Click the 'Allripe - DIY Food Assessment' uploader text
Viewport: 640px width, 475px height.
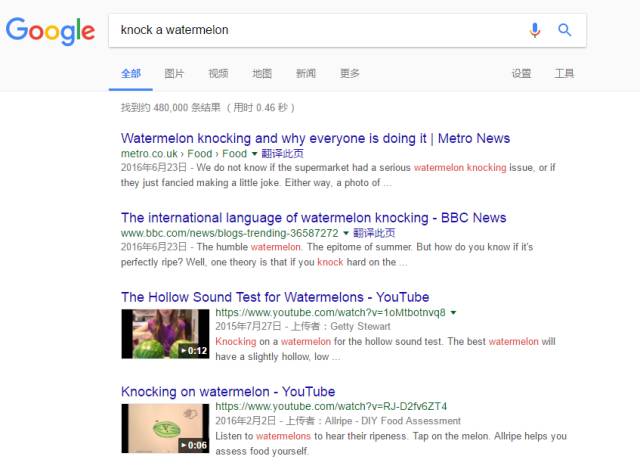click(393, 421)
